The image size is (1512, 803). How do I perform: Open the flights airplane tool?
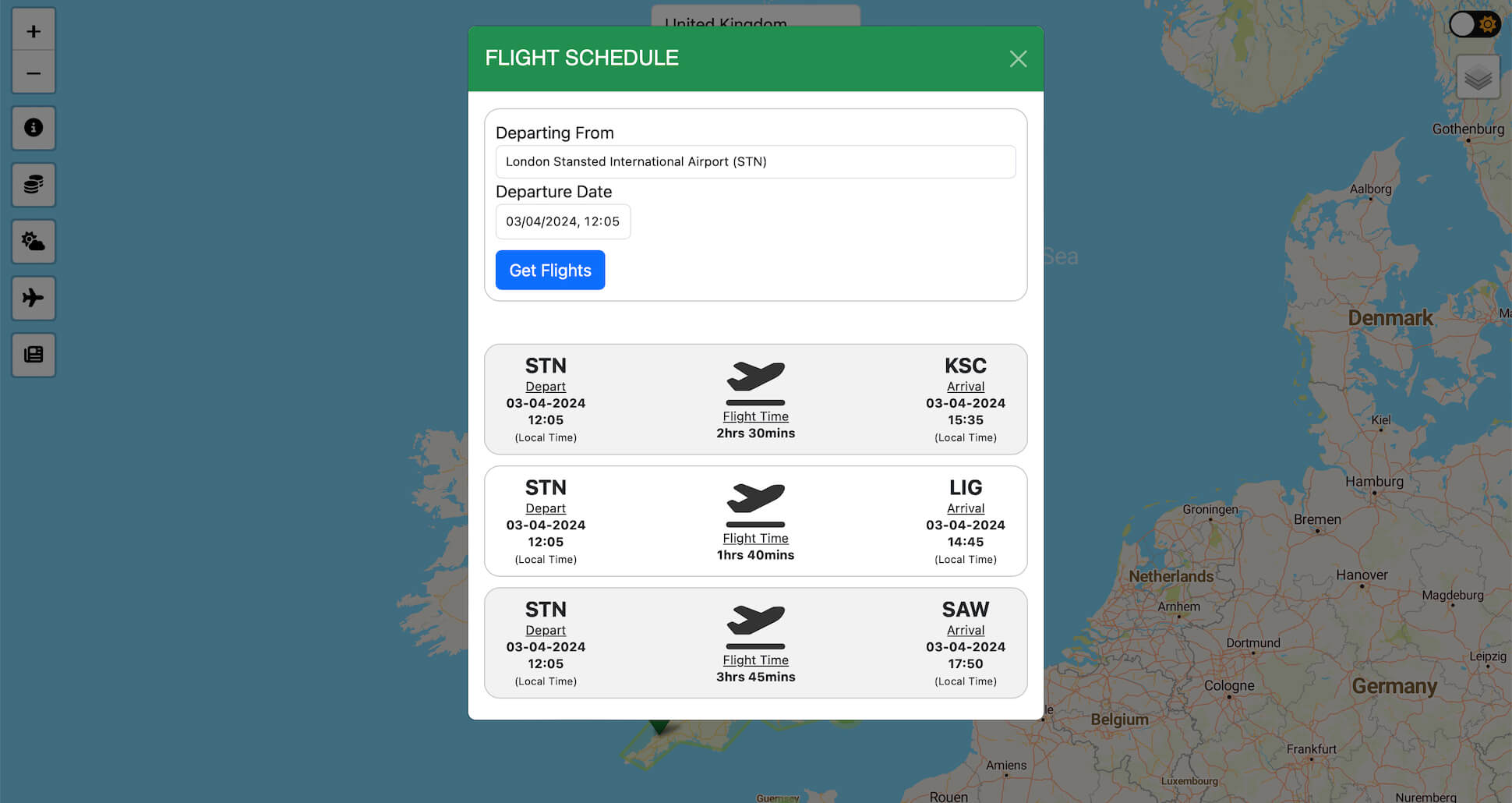[34, 298]
